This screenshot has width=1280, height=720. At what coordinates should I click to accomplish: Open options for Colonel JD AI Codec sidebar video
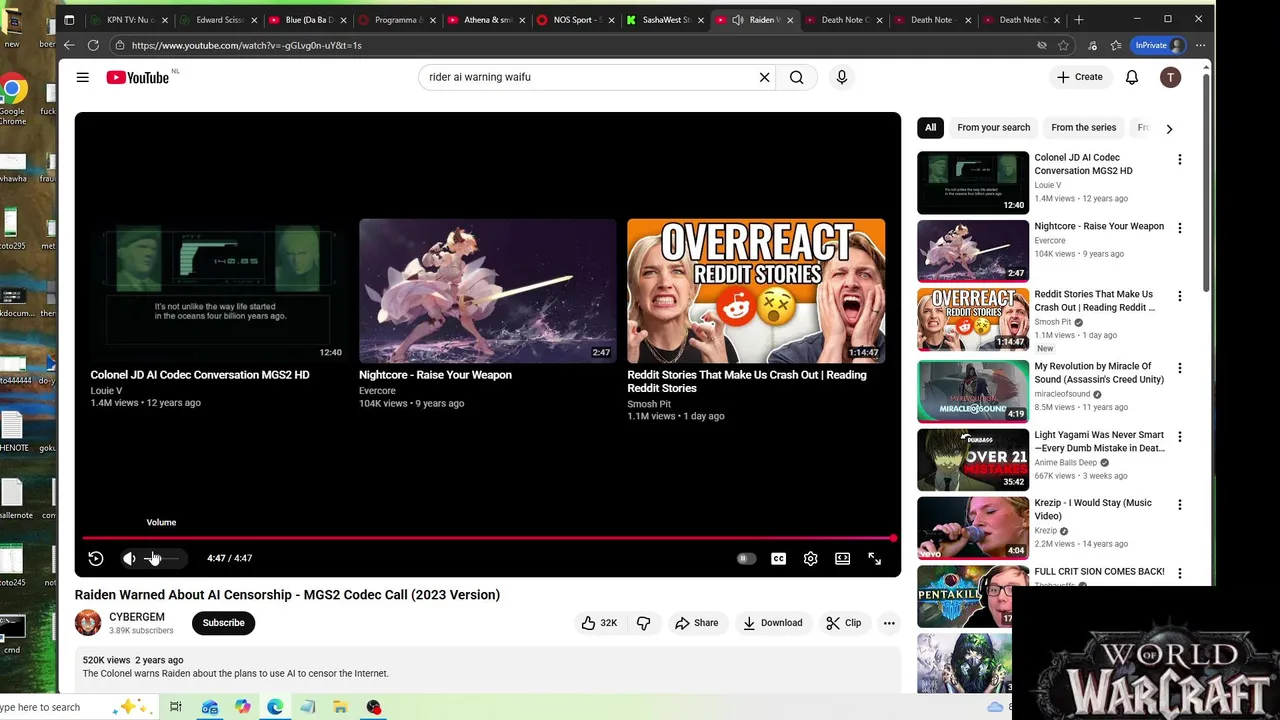(1180, 160)
